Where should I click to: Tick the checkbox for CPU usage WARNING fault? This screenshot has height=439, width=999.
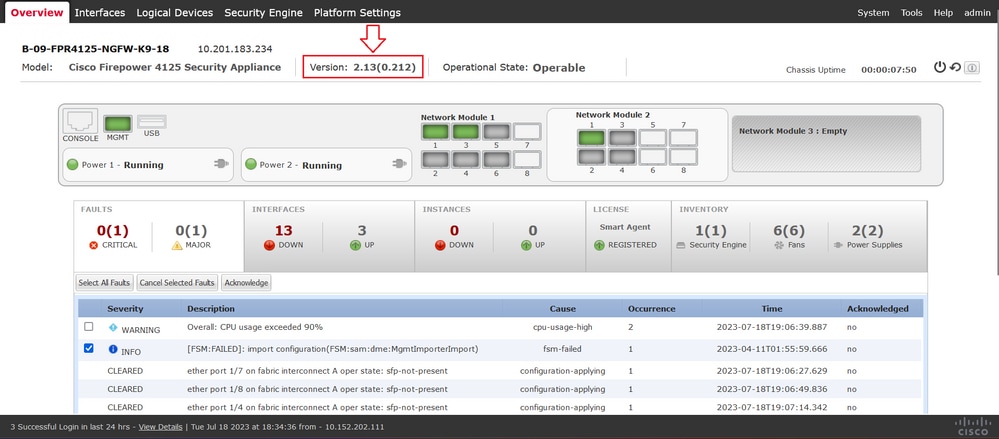[89, 326]
